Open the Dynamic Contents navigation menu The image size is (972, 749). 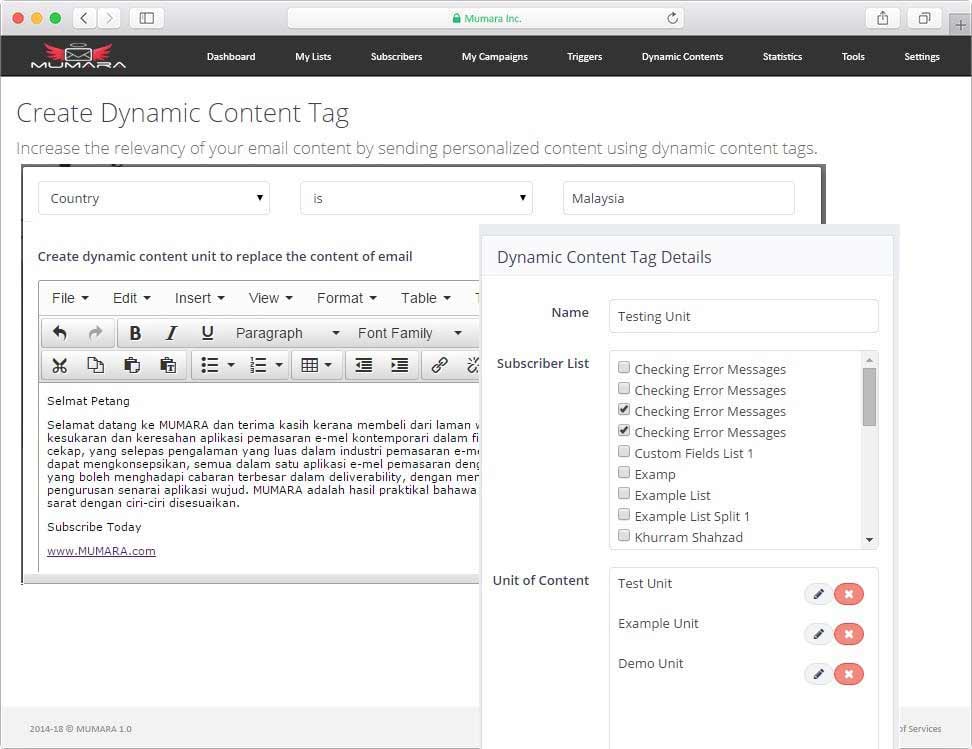point(682,57)
